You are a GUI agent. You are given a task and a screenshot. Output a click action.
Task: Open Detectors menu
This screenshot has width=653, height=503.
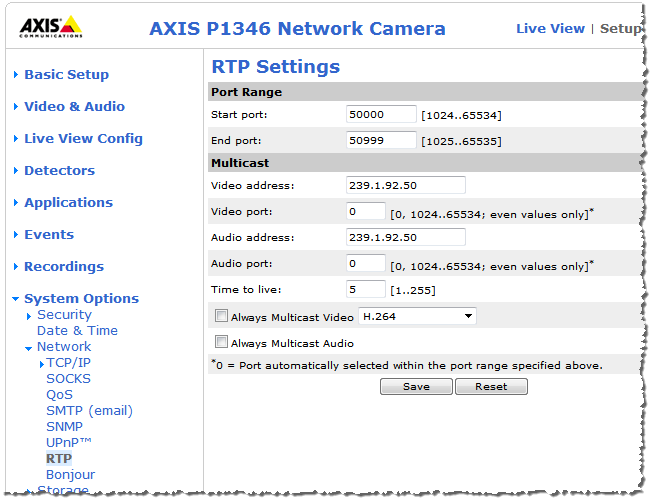point(60,171)
